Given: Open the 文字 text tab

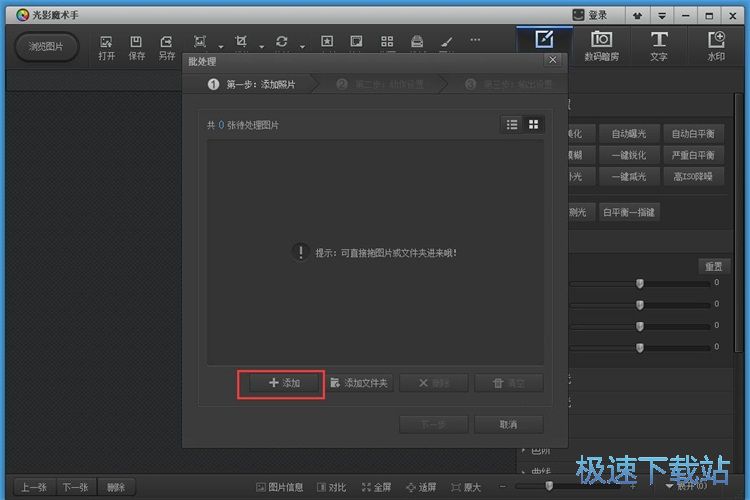Looking at the screenshot, I should point(658,46).
